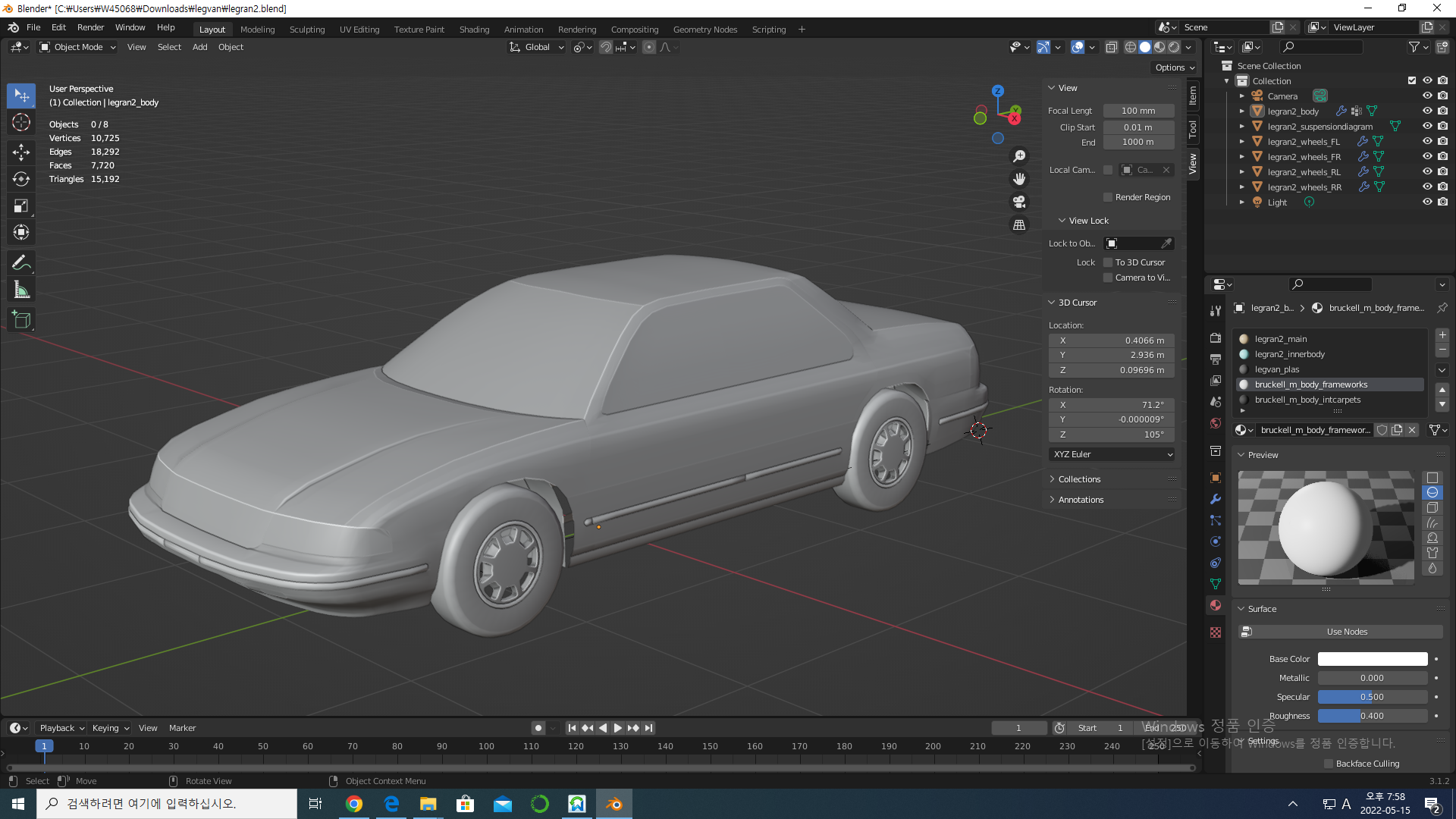The image size is (1456, 819).
Task: Enable the Render Region checkbox
Action: 1108,197
